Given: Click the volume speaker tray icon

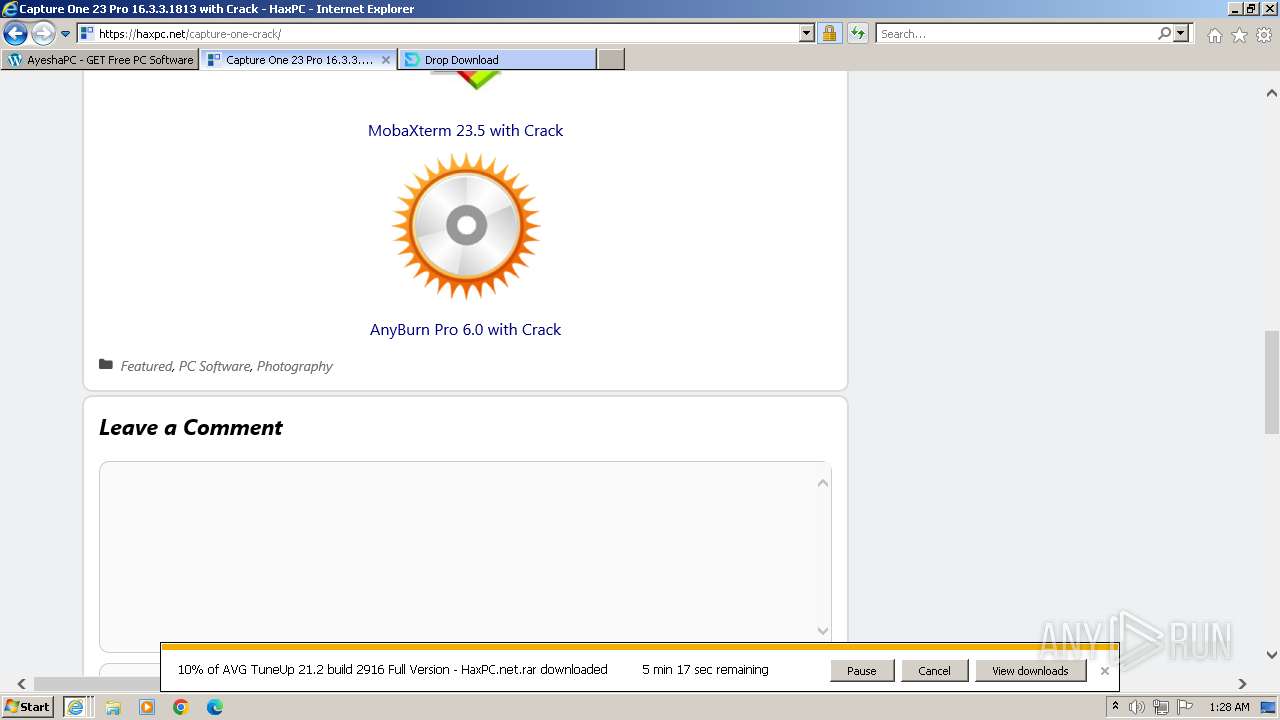Looking at the screenshot, I should 1137,707.
